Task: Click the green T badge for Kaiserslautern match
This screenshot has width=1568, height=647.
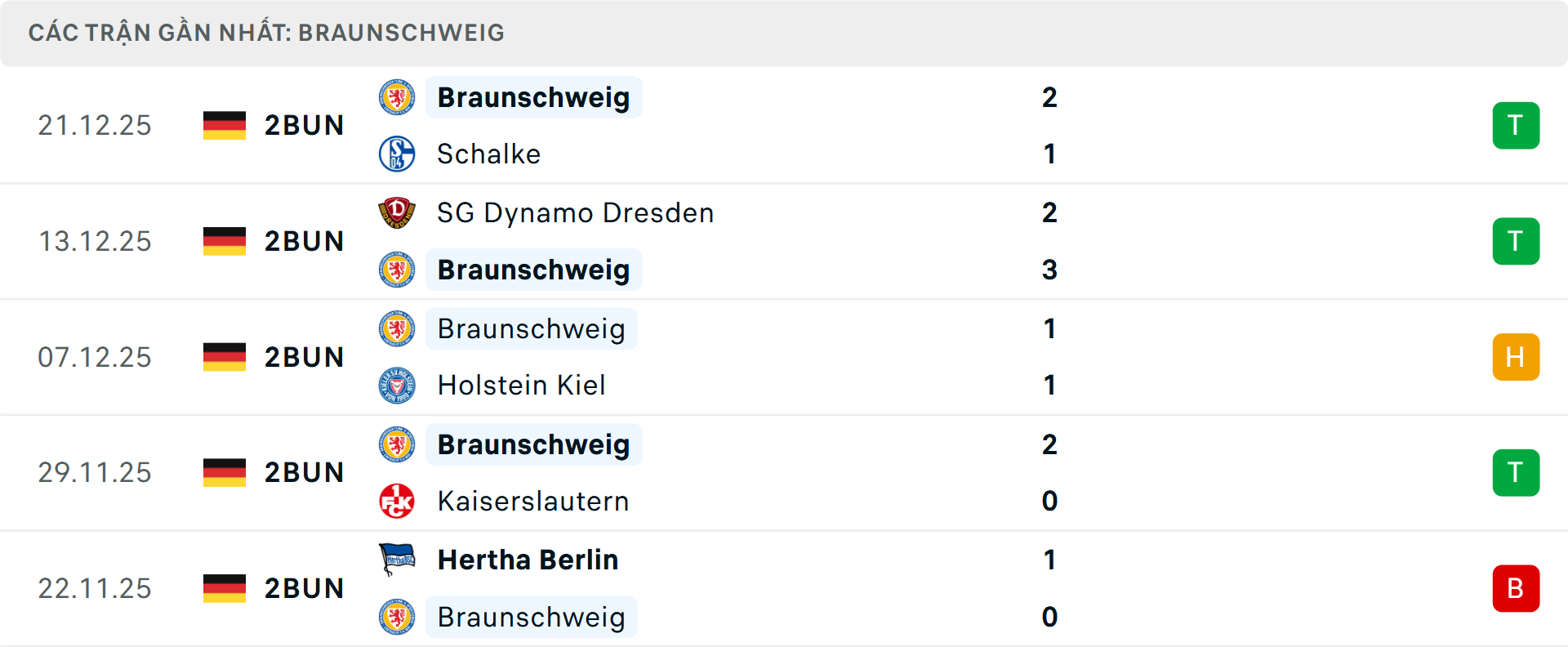Action: [1516, 473]
